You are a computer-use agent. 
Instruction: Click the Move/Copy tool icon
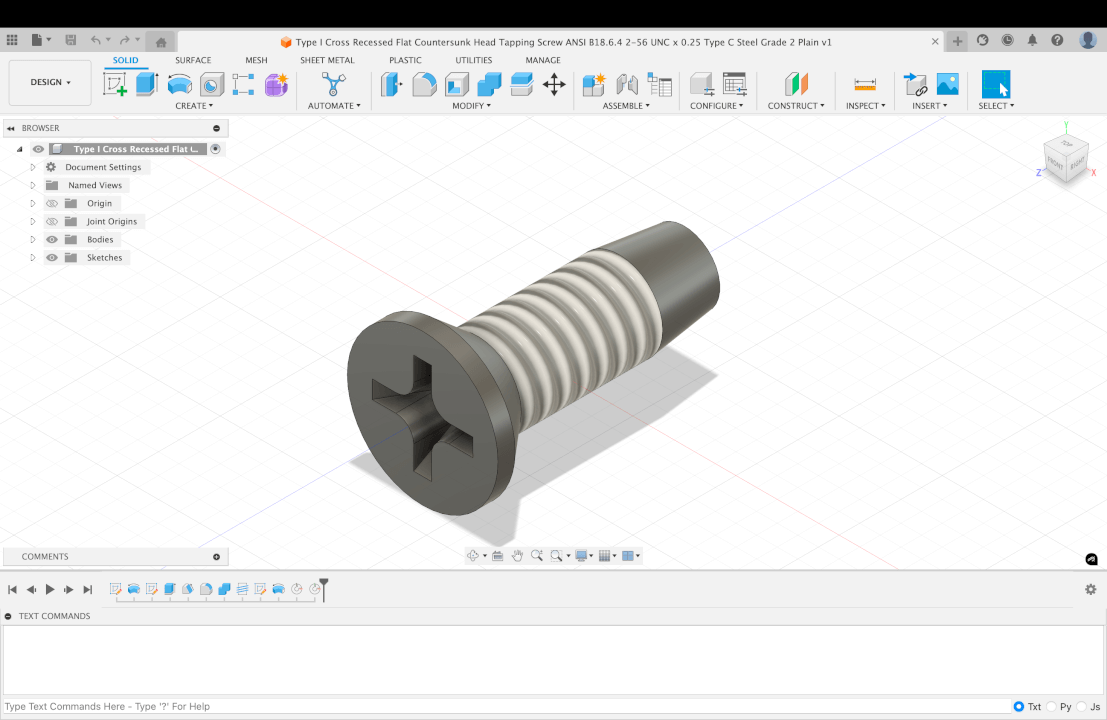pyautogui.click(x=555, y=86)
